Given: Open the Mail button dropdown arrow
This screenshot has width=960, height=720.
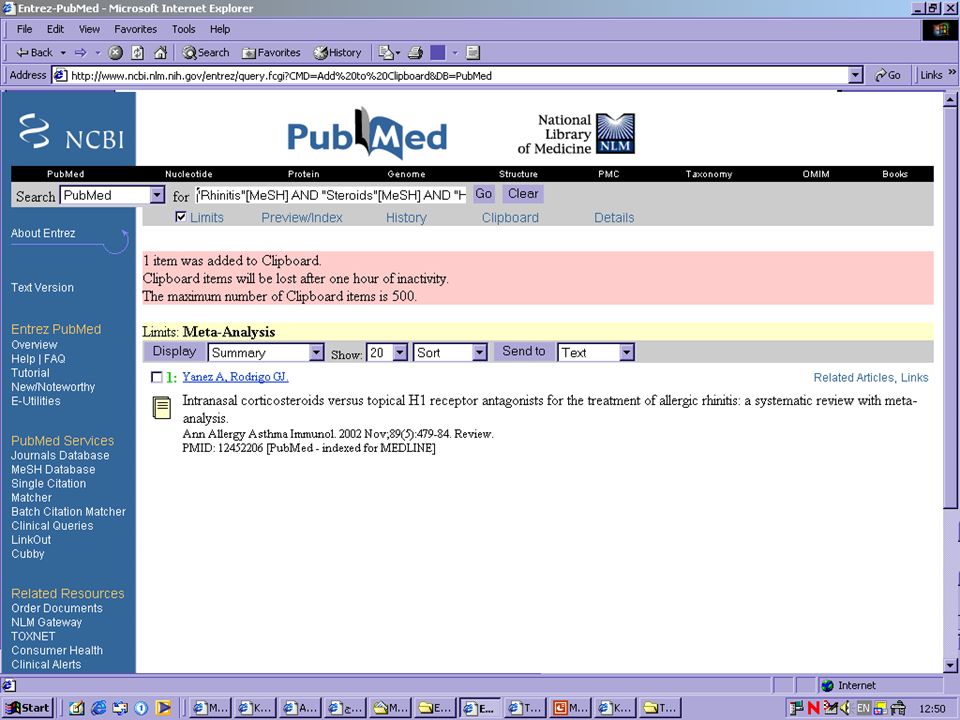Looking at the screenshot, I should [x=398, y=53].
